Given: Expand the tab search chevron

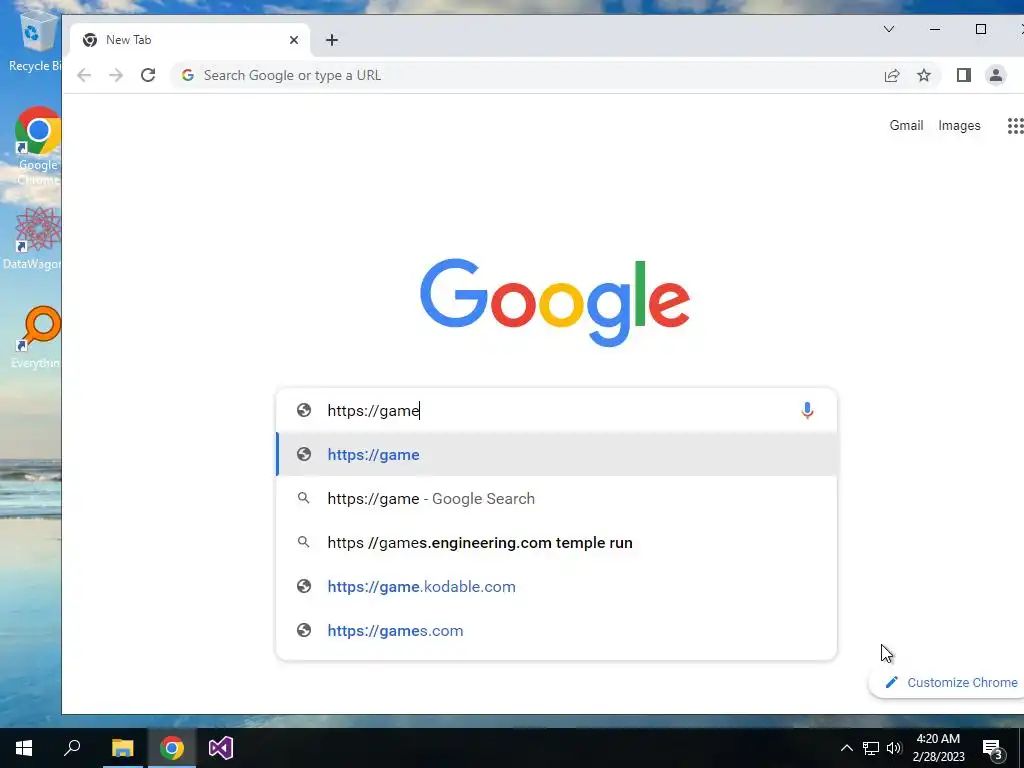Looking at the screenshot, I should [889, 29].
